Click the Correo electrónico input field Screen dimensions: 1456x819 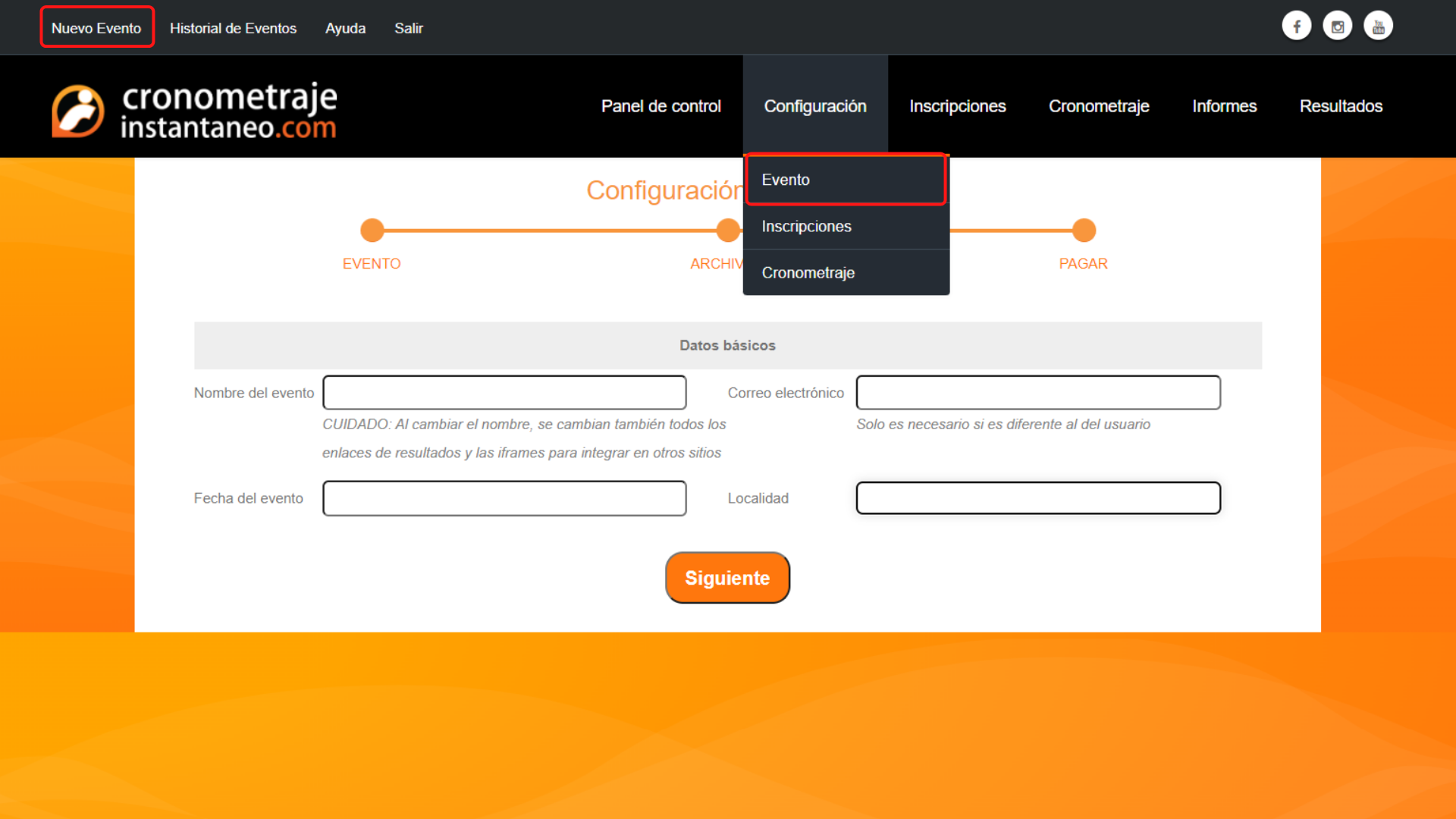click(x=1037, y=393)
